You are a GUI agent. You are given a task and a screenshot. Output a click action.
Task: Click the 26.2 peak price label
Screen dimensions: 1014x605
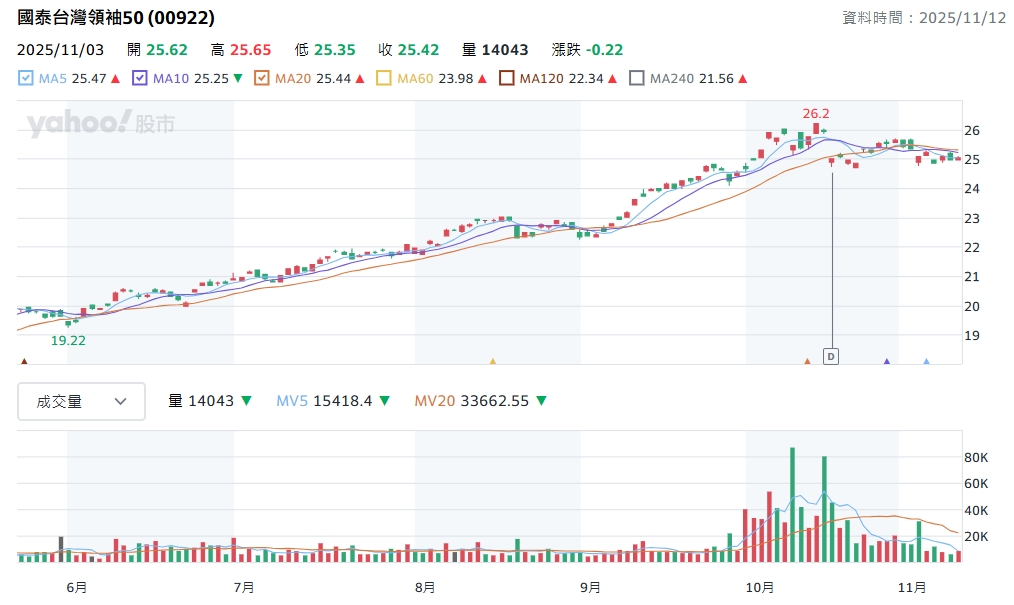click(817, 113)
